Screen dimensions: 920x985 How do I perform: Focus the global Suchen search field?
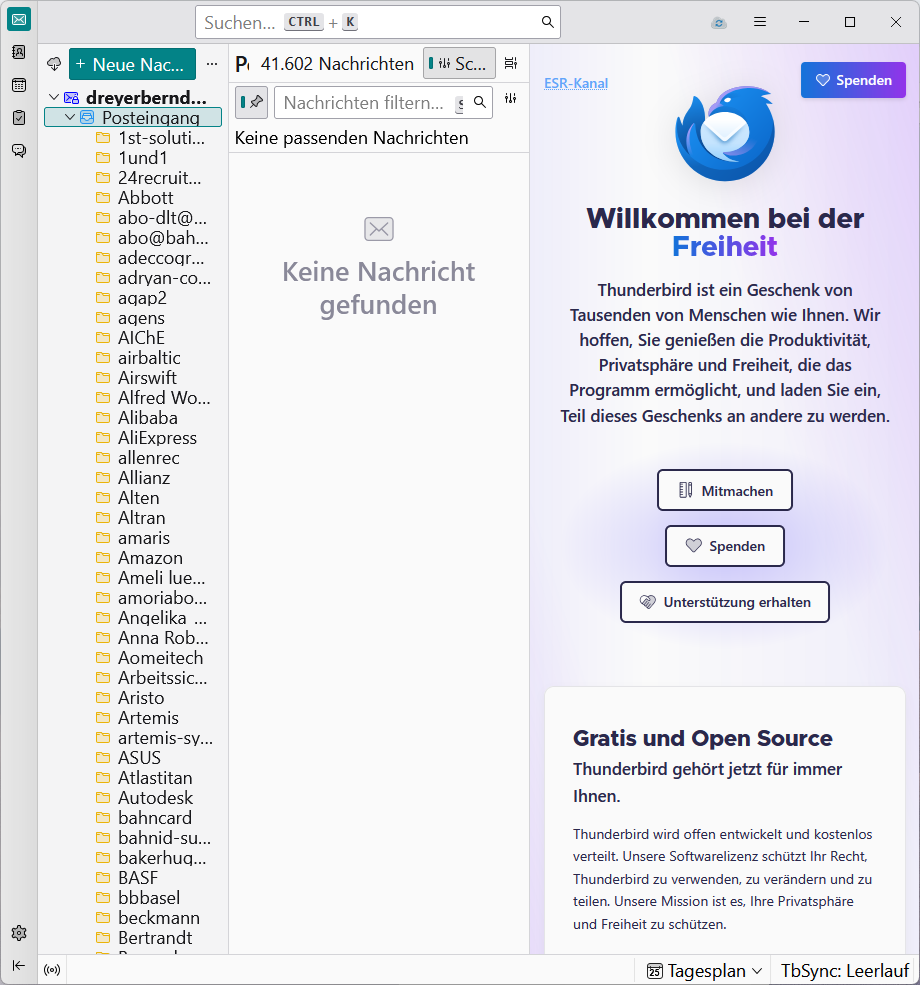378,23
